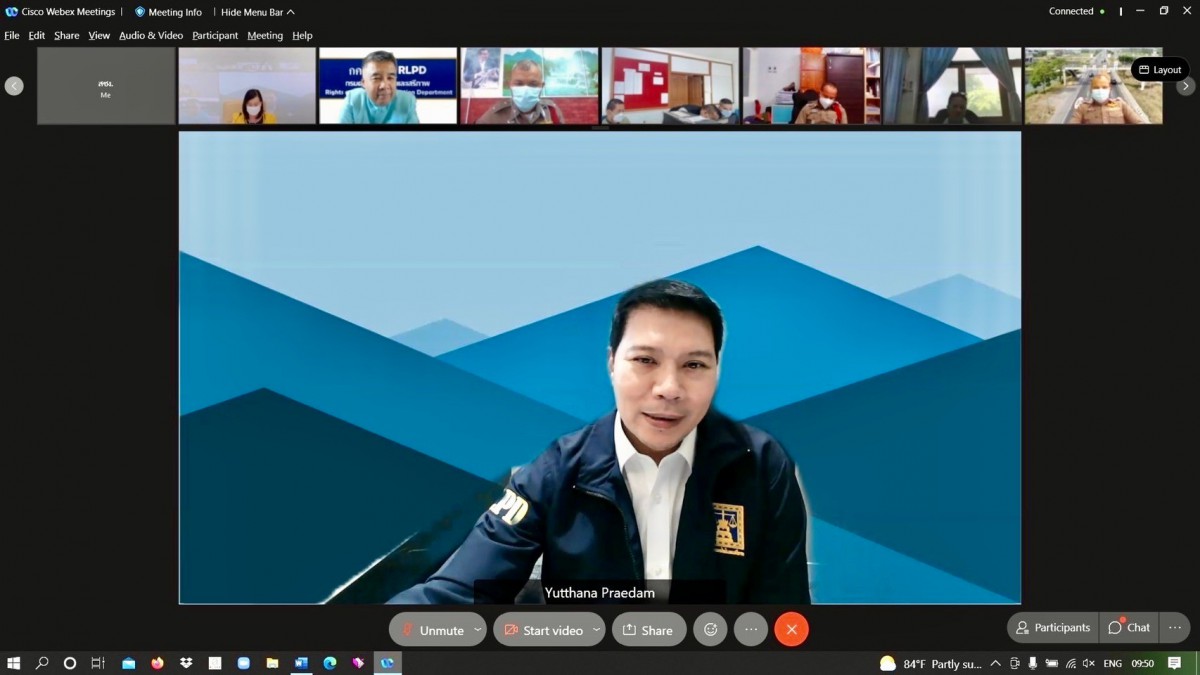Expand audio options arrow next to Unmute
Screen dimensions: 1200x675
click(478, 629)
